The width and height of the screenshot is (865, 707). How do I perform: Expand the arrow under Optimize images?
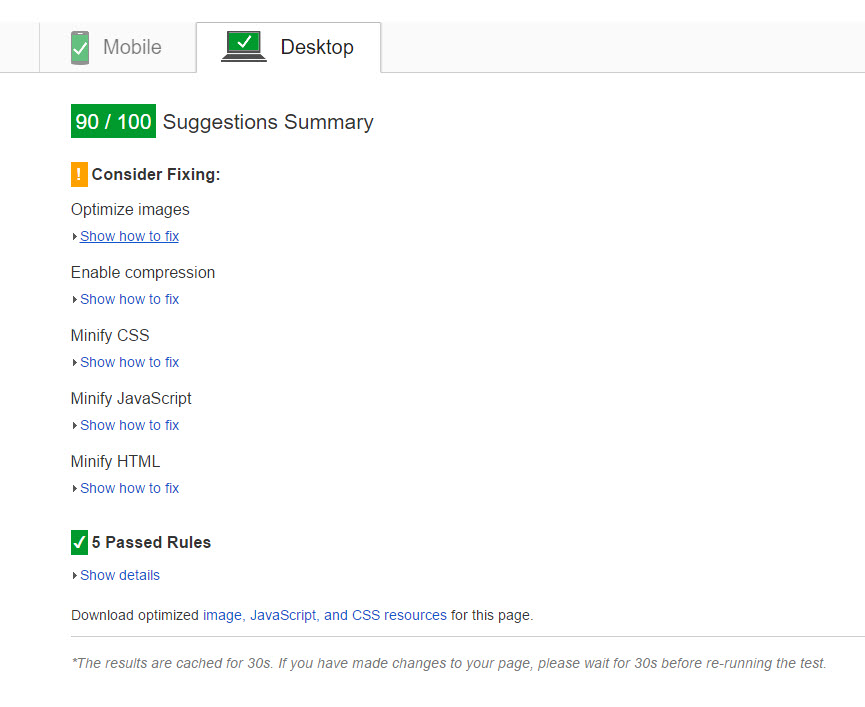point(75,237)
